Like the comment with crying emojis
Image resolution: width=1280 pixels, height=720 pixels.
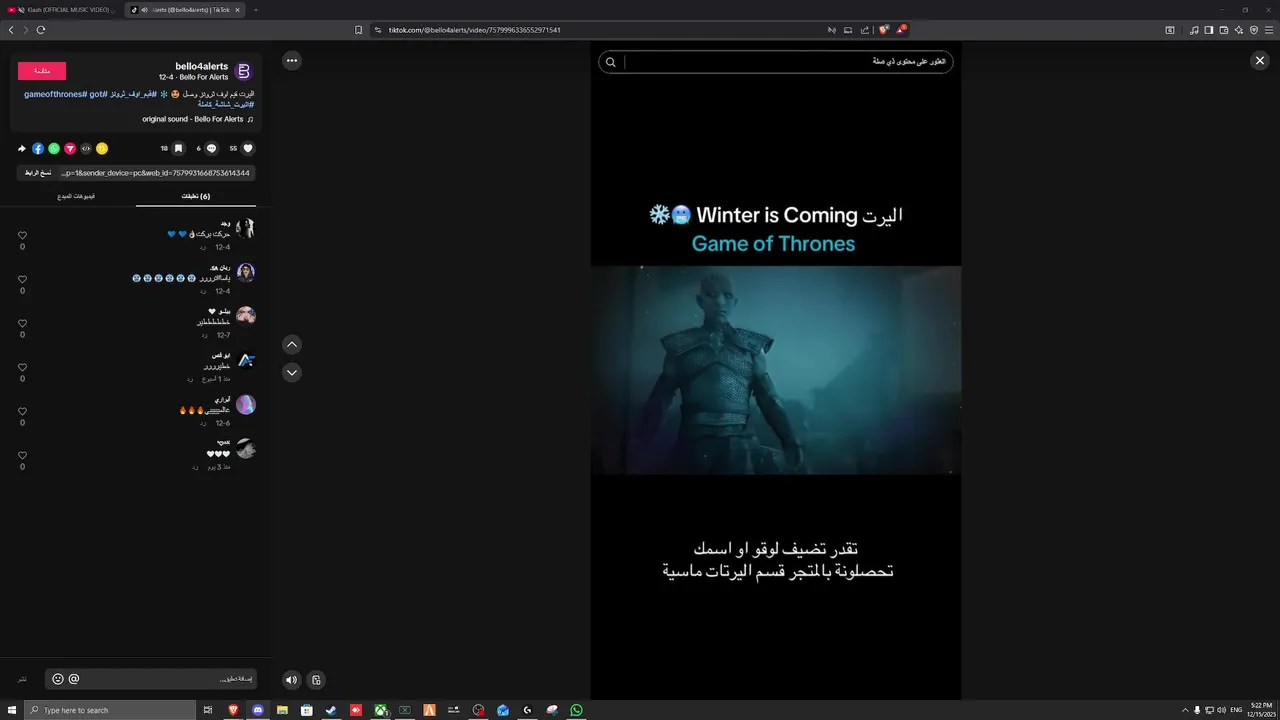[22, 280]
